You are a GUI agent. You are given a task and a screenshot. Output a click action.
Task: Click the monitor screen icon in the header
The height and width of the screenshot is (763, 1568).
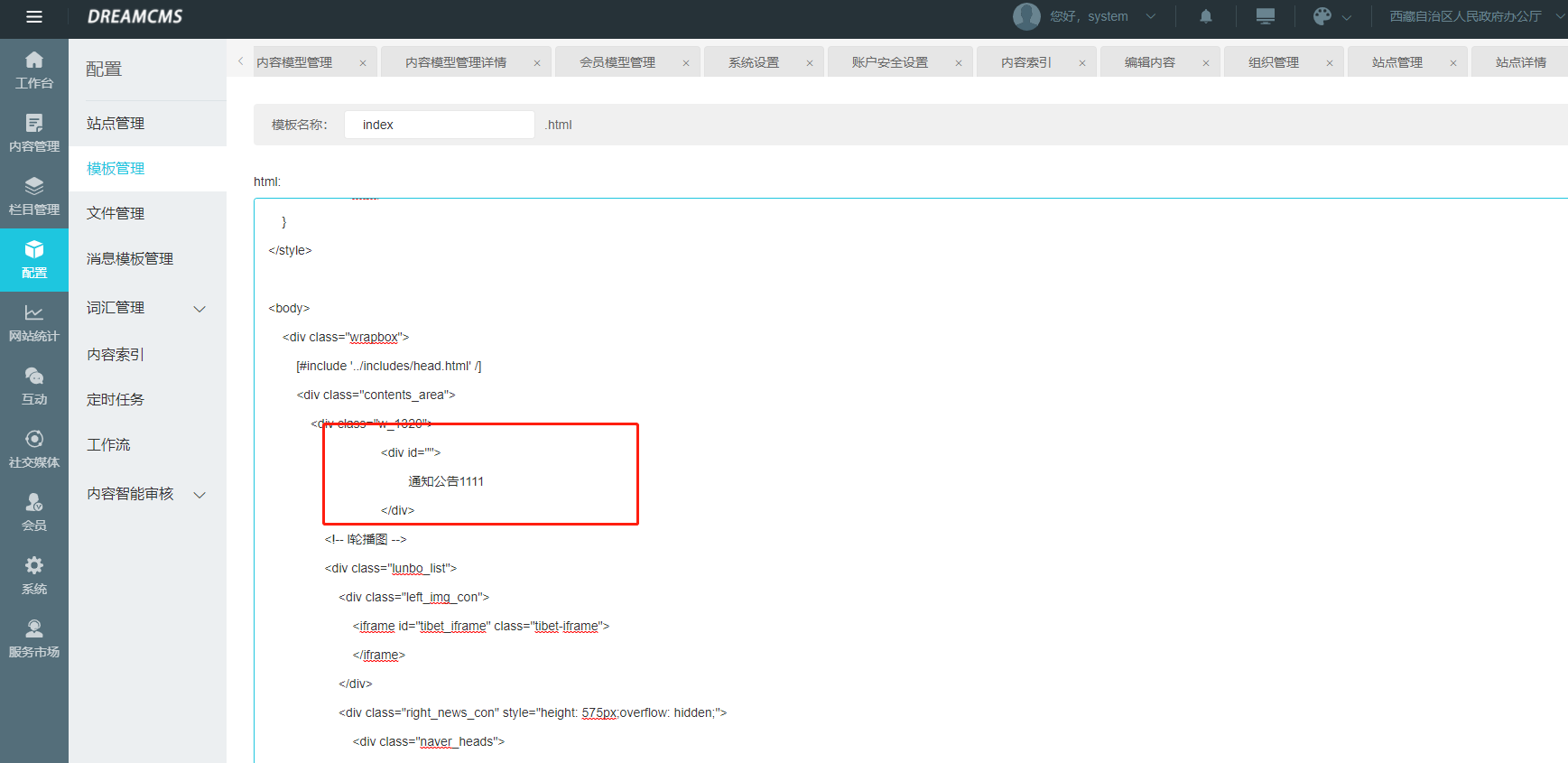[1266, 16]
